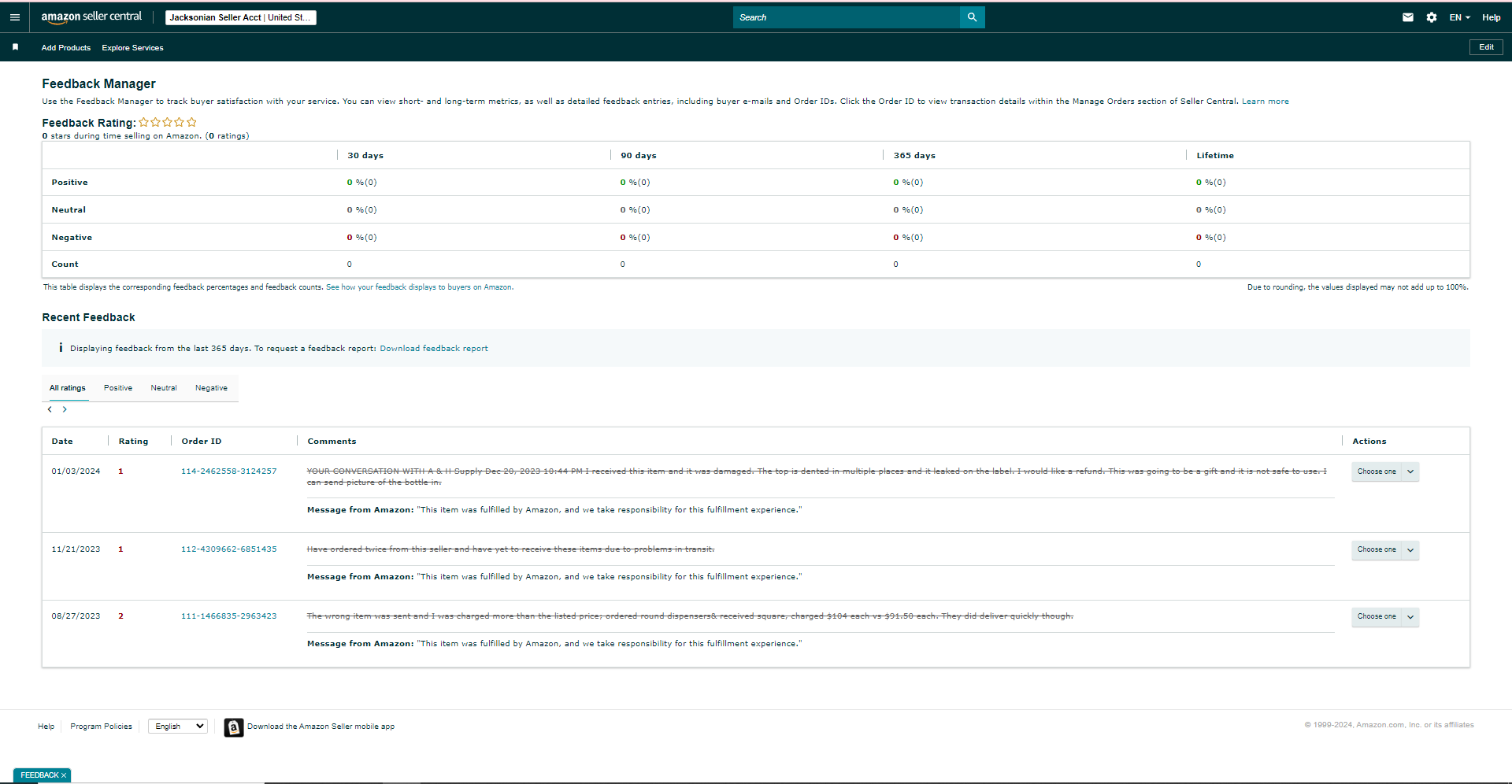Click the bookmark icon in the favorites bar
The height and width of the screenshot is (784, 1512).
coord(15,47)
